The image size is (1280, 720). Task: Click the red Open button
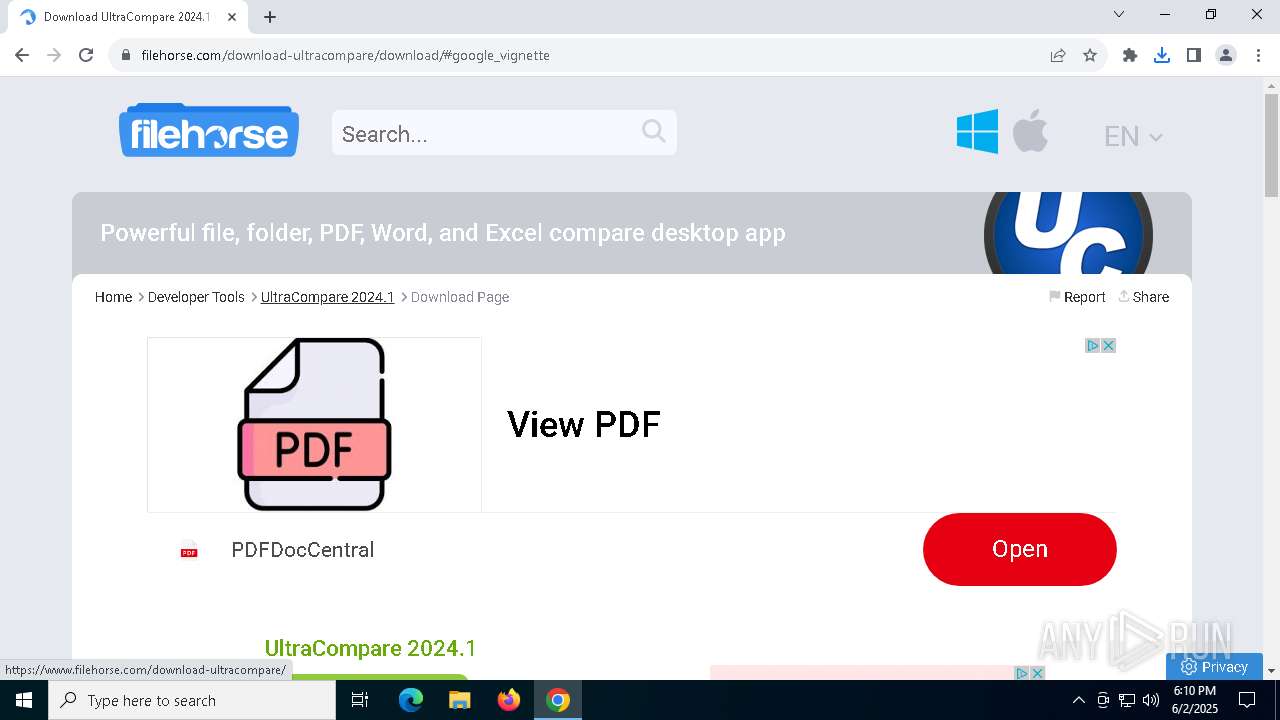(1019, 549)
